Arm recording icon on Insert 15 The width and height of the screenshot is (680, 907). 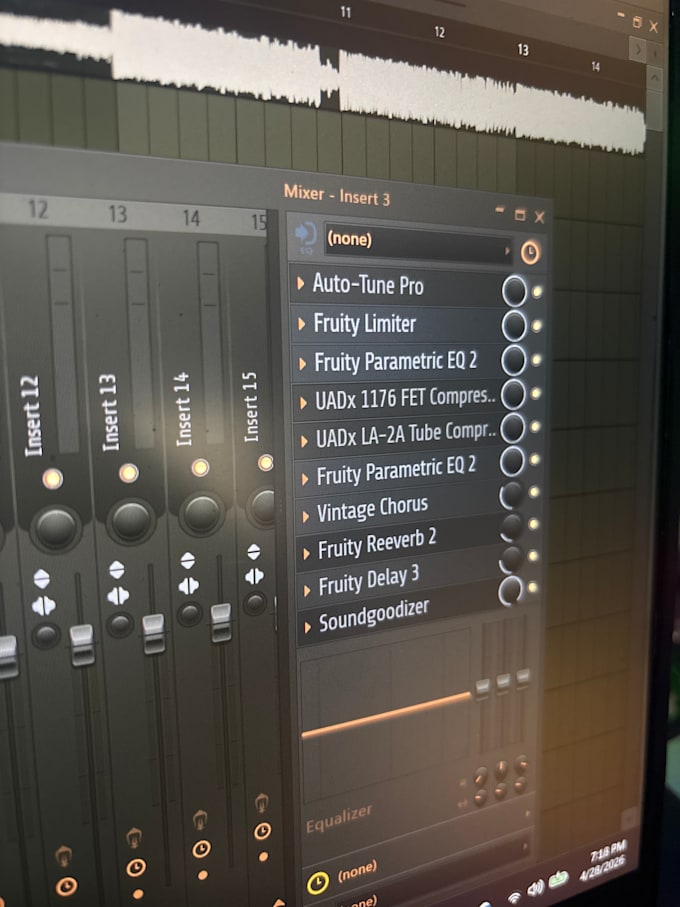click(261, 802)
